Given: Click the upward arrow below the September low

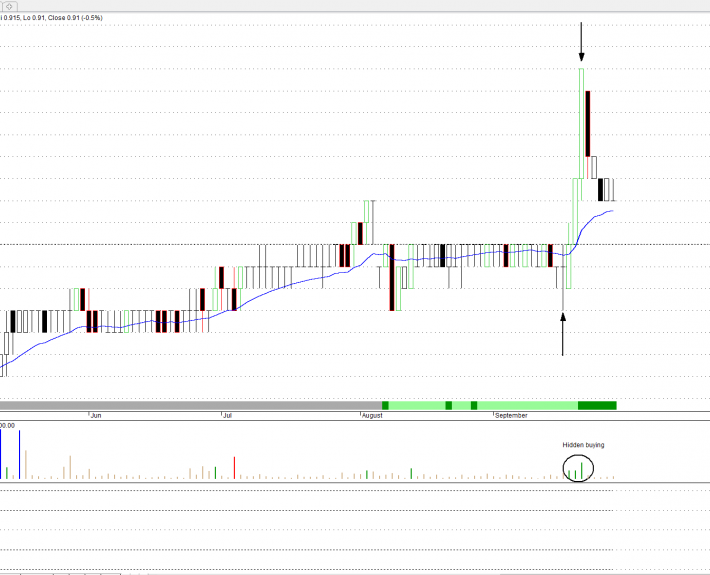Looking at the screenshot, I should coord(563,333).
